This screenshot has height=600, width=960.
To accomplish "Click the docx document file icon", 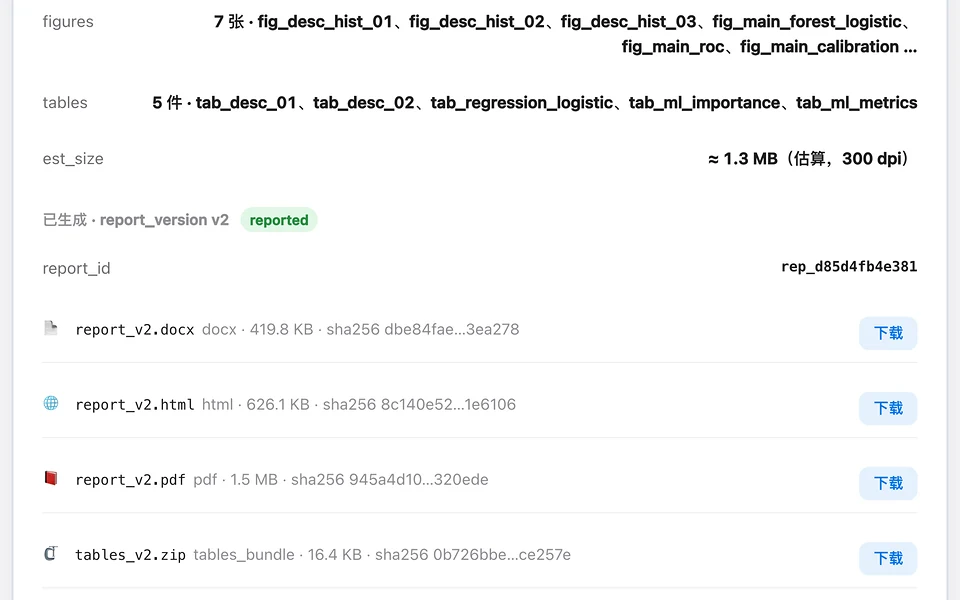I will pos(51,329).
